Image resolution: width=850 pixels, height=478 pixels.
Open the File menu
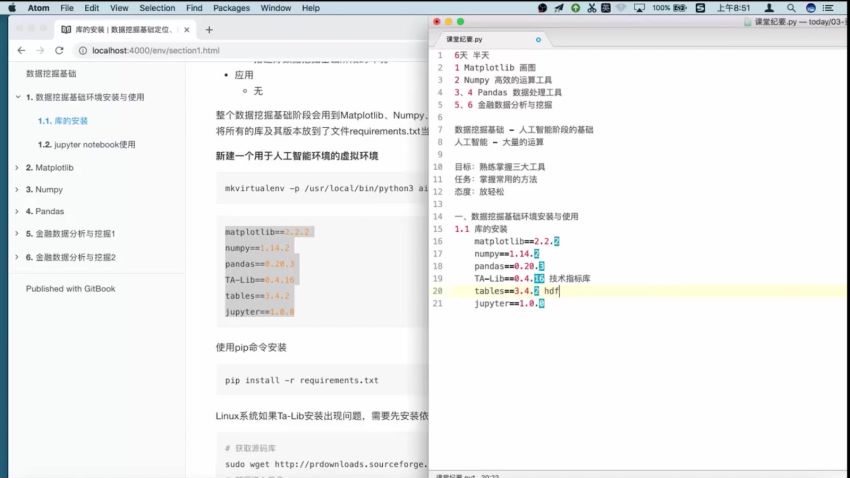coord(67,8)
